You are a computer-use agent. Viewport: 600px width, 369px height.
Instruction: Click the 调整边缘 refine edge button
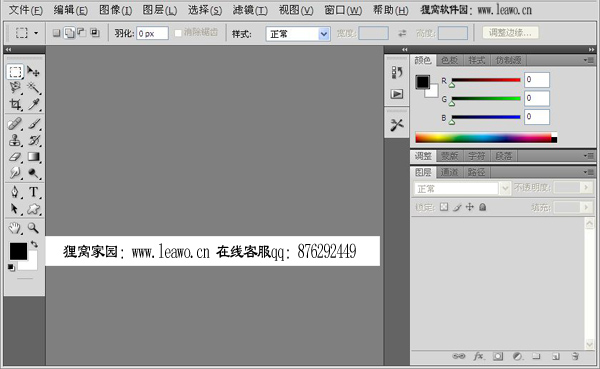coord(510,33)
